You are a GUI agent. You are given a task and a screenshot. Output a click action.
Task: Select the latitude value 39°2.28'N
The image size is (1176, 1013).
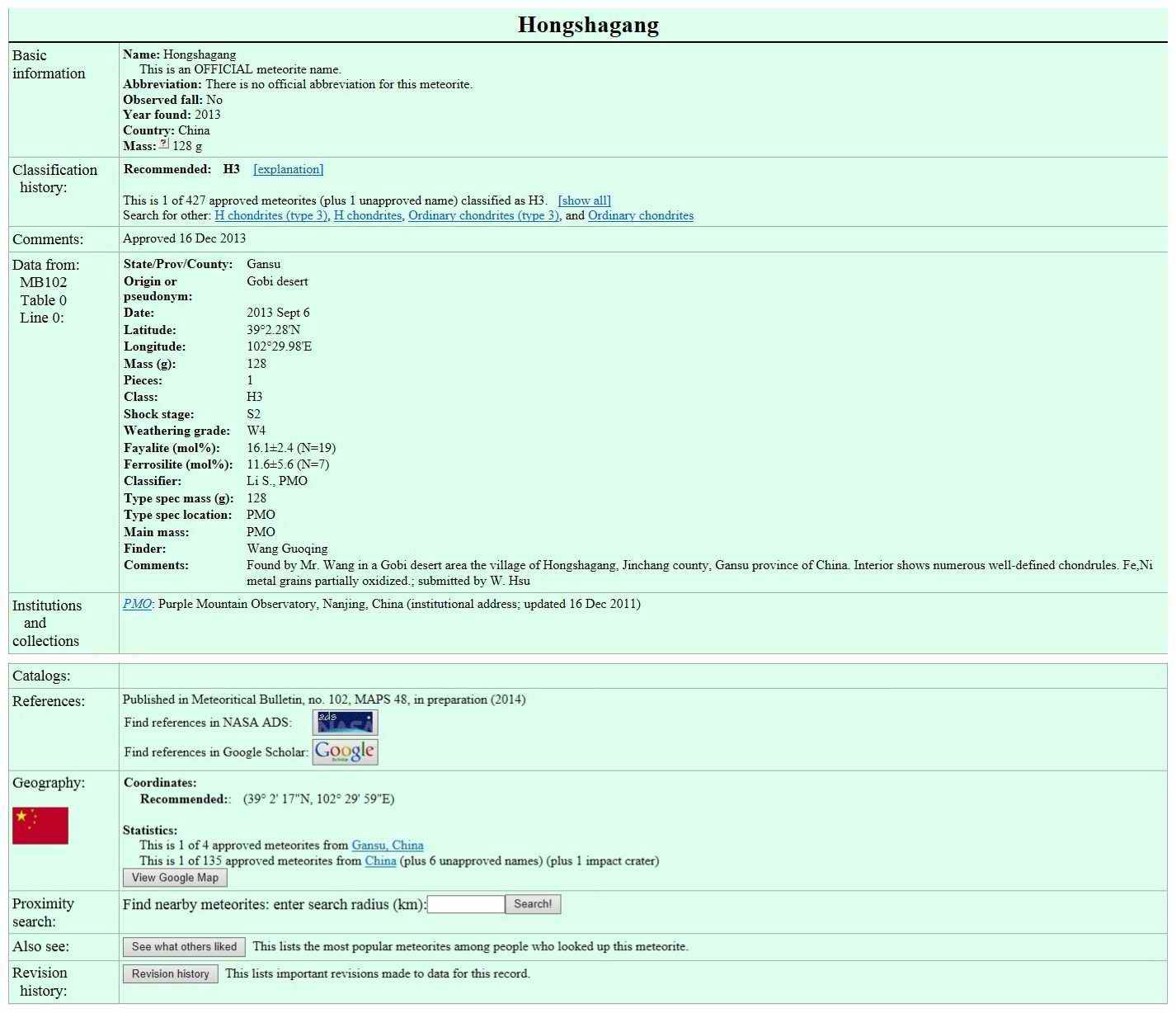(x=274, y=330)
